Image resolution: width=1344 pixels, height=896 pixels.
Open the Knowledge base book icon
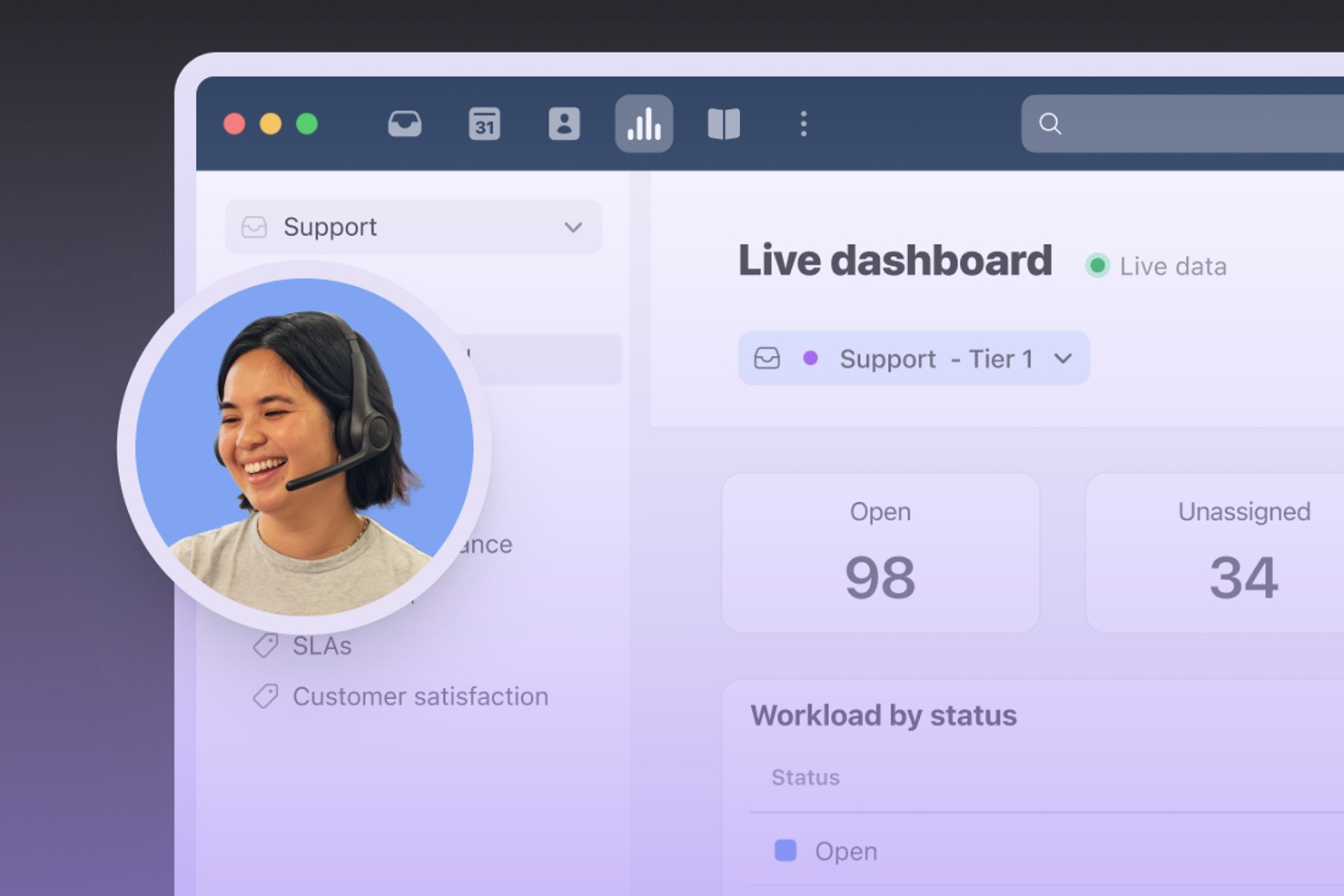pos(724,123)
